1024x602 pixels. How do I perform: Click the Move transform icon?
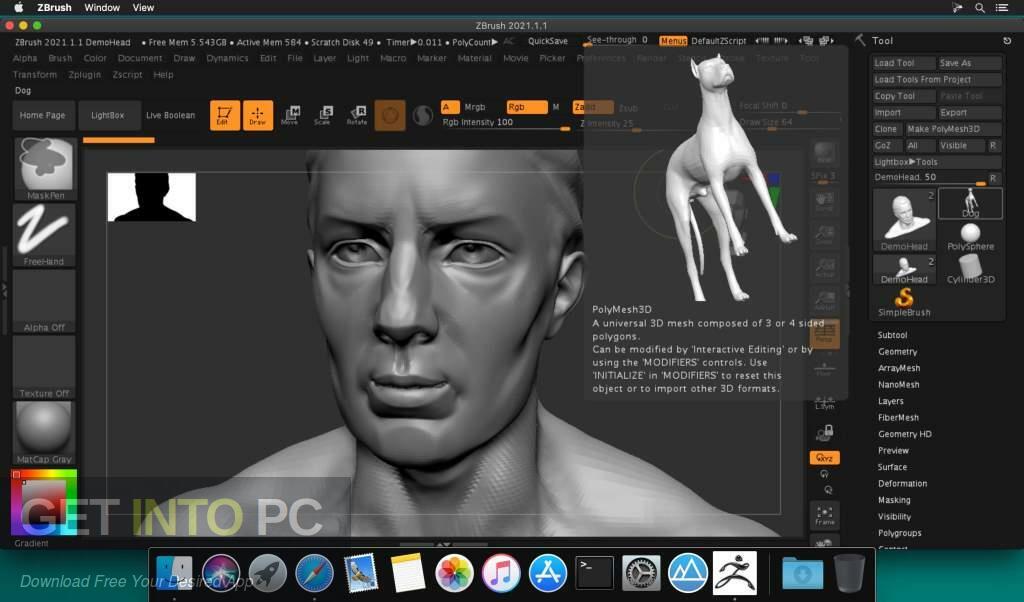(290, 115)
